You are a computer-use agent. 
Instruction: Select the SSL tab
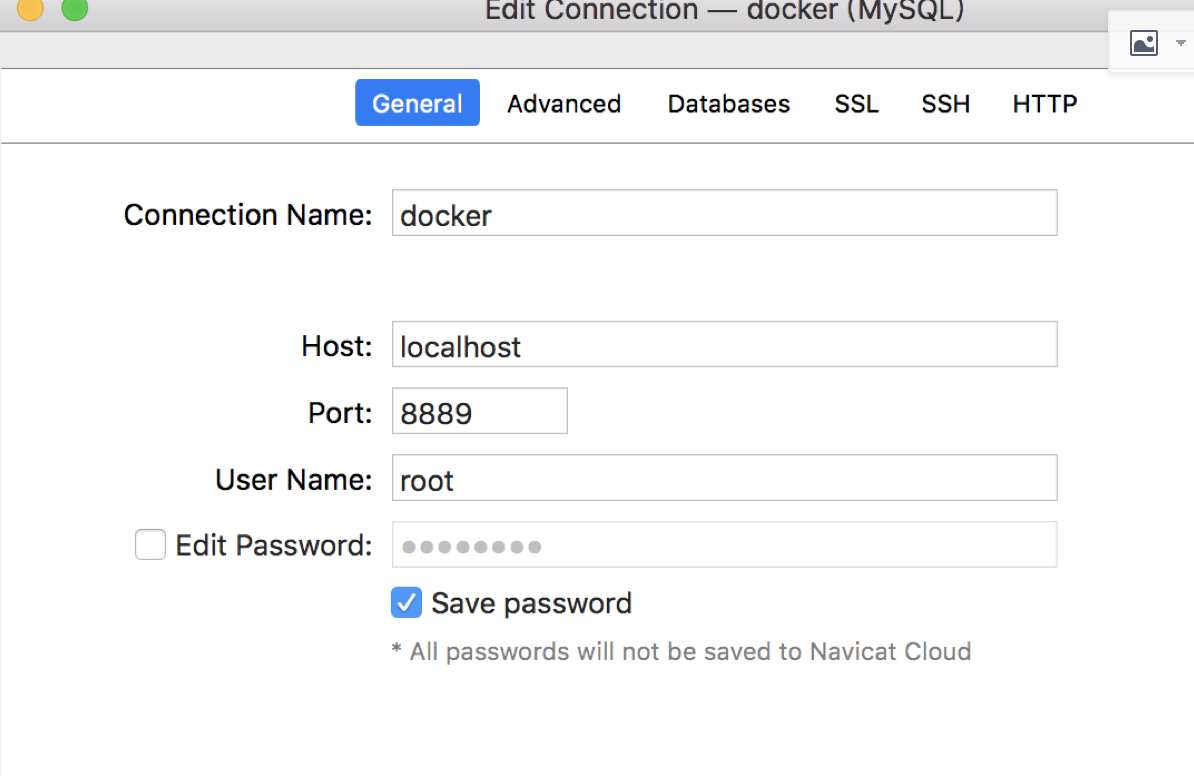click(856, 103)
